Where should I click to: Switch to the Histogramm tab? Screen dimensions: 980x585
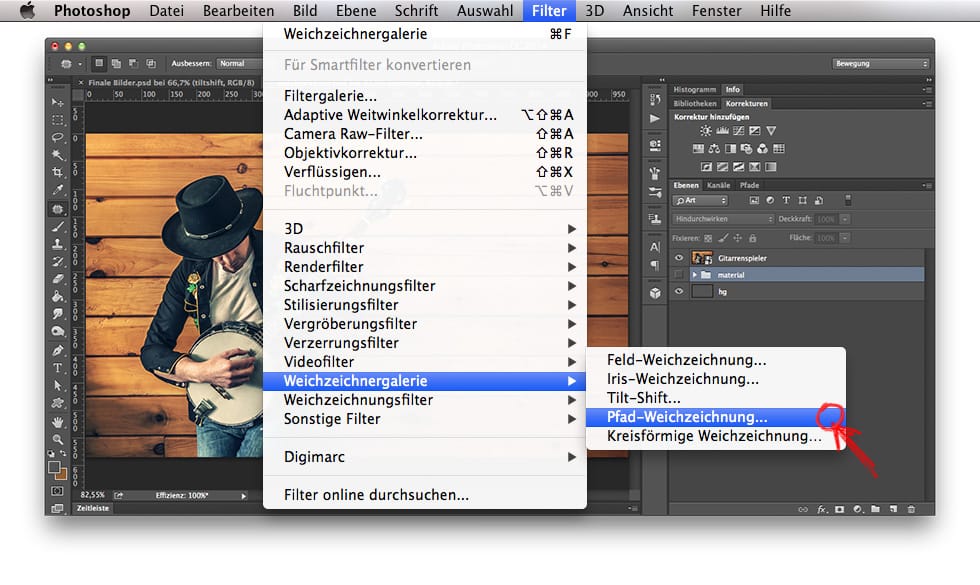pos(694,89)
